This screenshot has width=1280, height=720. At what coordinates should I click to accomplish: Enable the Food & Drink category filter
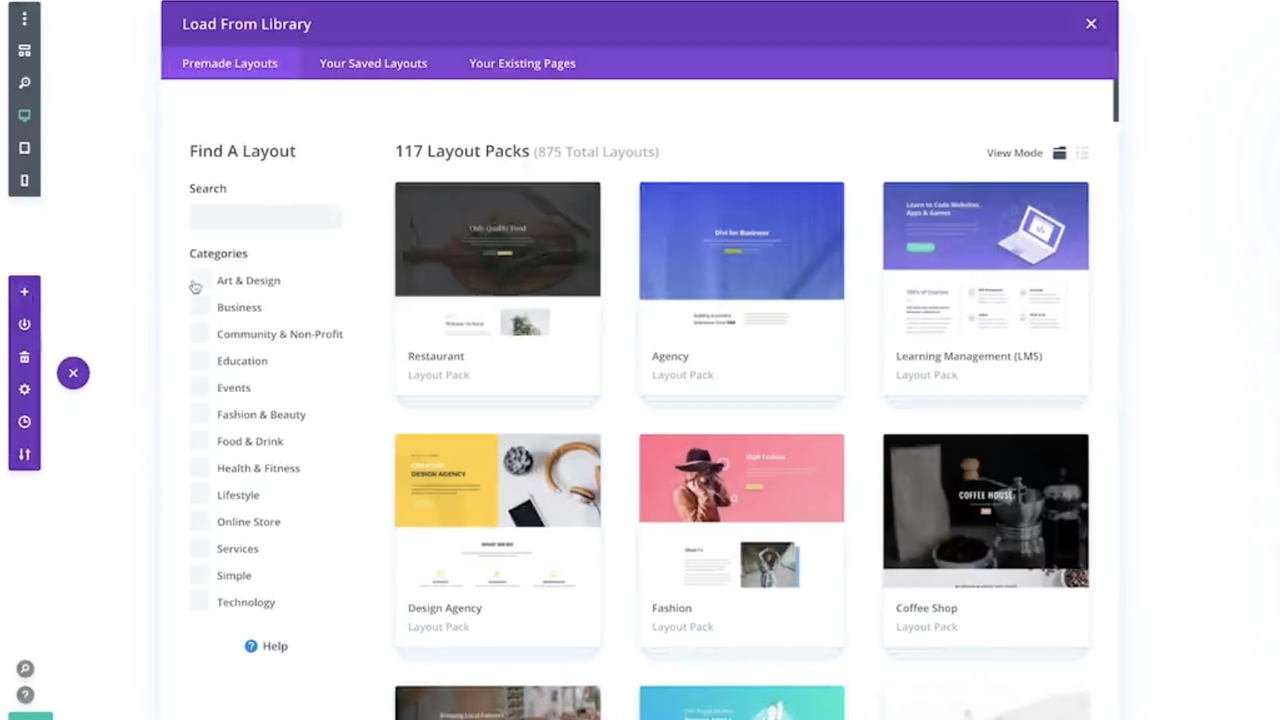[x=199, y=441]
